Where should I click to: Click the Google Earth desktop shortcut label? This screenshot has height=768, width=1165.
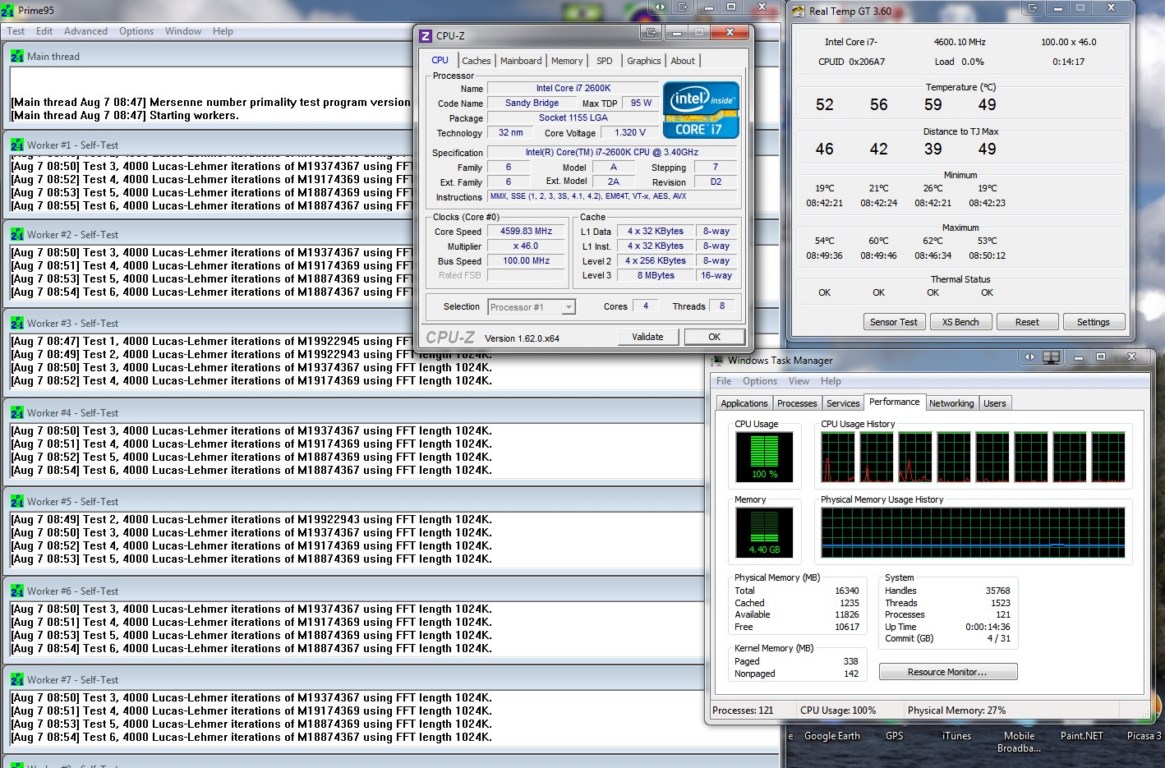[832, 736]
